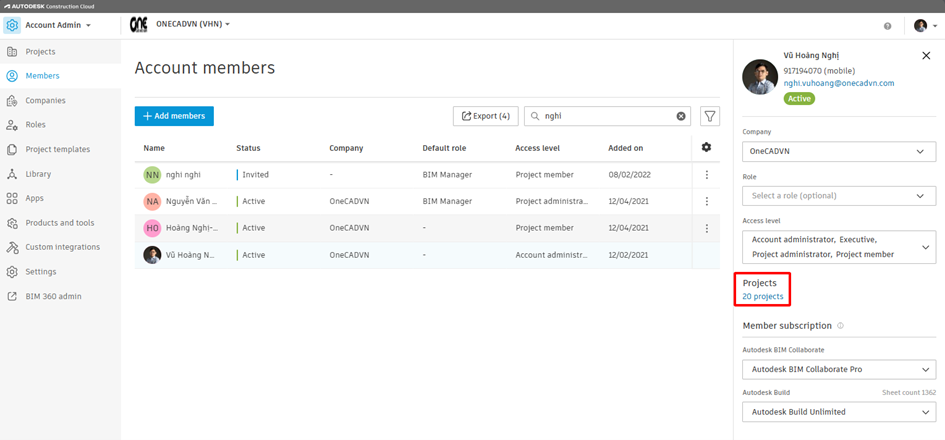Select the Vũ Hoàng N... member row name

[x=190, y=255]
